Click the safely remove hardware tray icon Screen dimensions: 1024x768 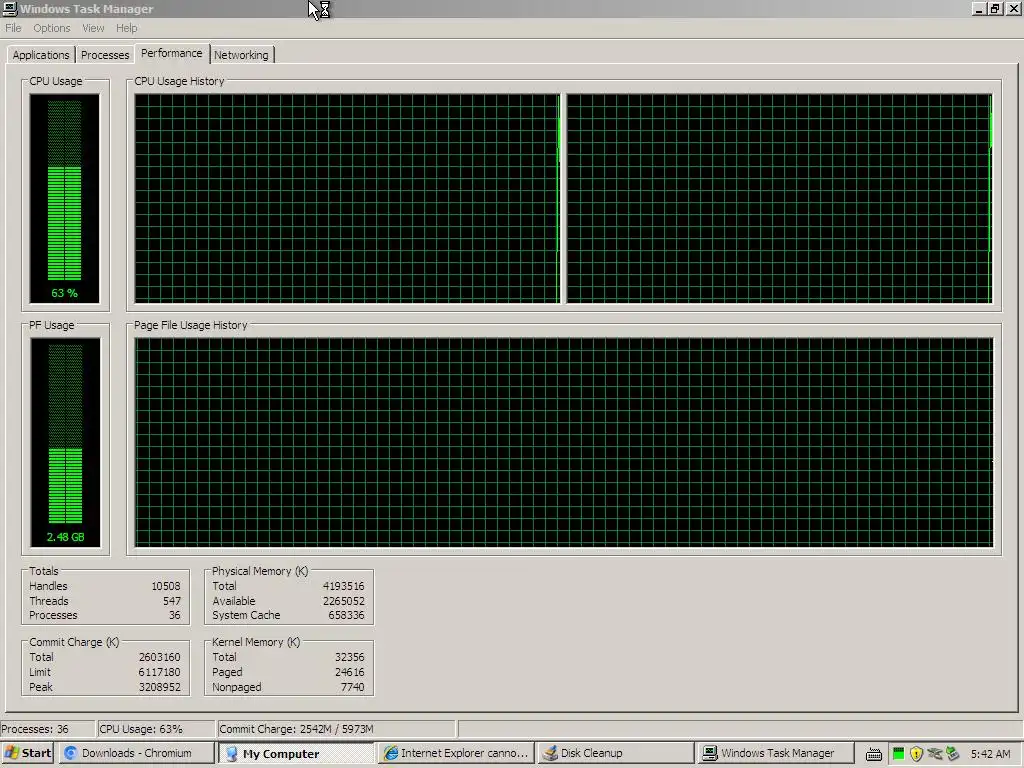click(x=952, y=754)
